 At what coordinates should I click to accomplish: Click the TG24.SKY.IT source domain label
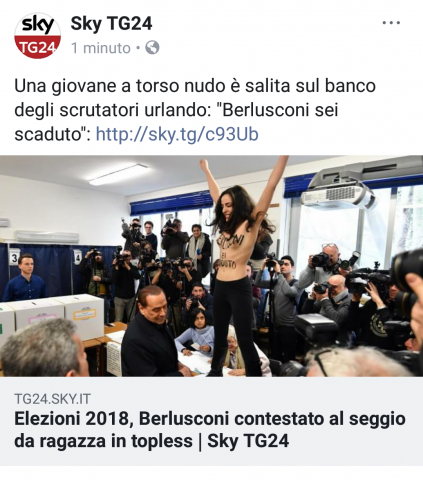52,399
